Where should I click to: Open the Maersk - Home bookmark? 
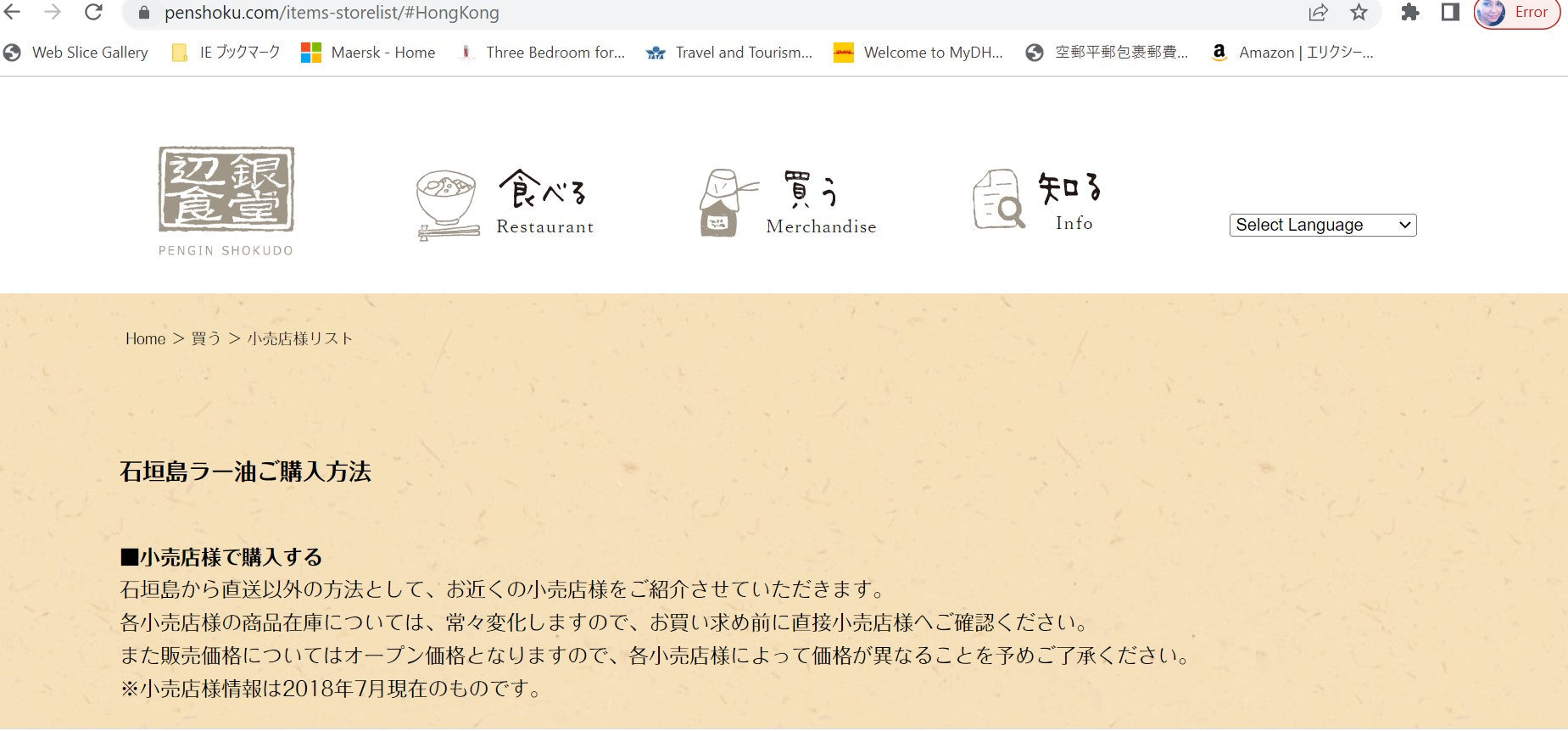(369, 53)
